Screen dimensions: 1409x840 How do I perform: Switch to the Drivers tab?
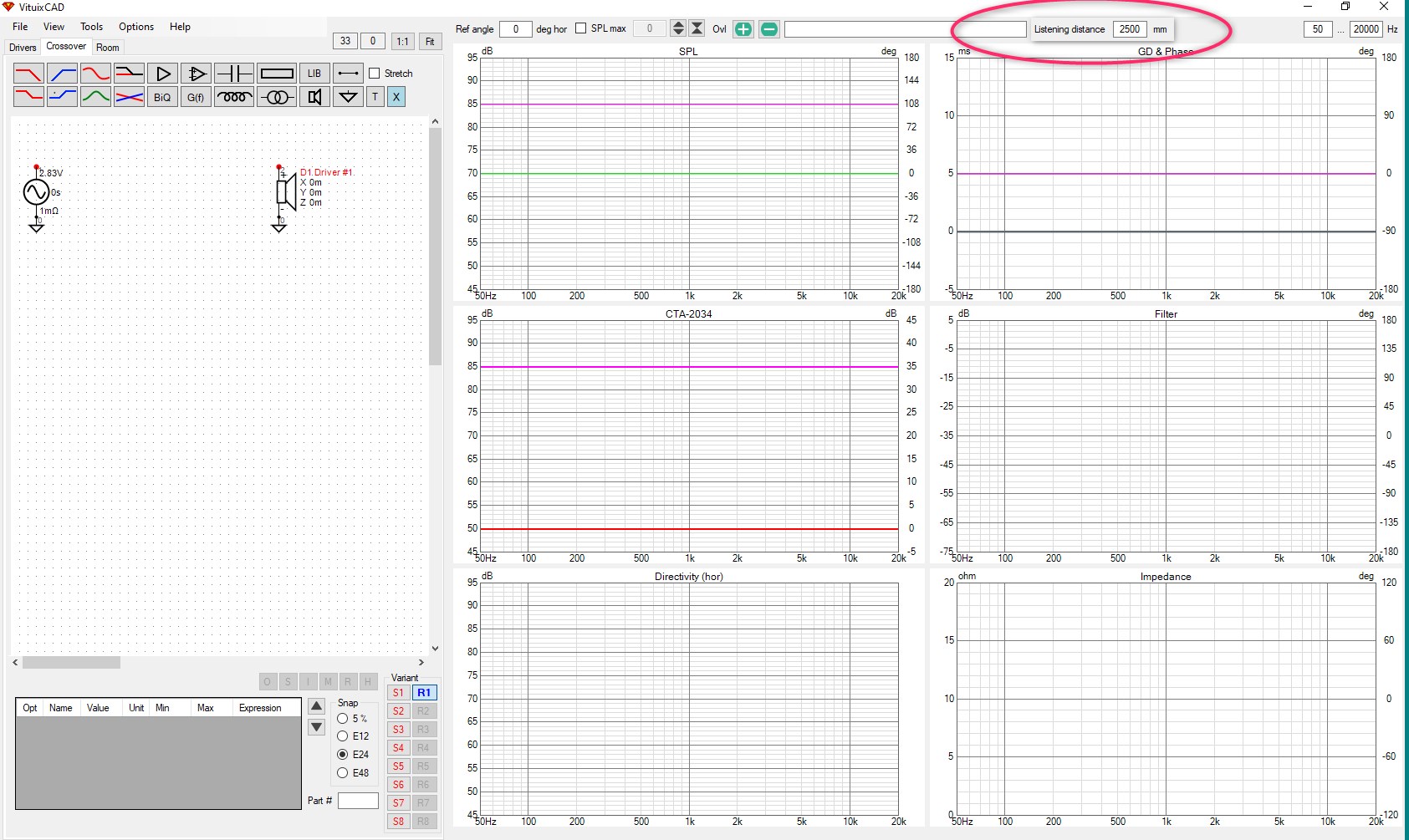coord(23,48)
